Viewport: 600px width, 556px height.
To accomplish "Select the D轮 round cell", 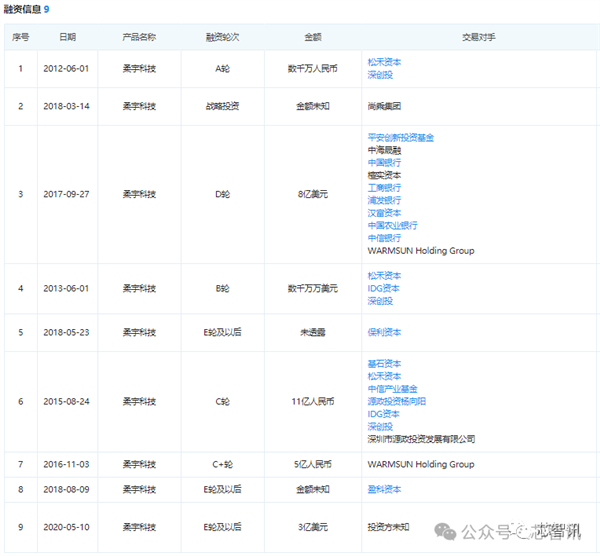I will tap(222, 194).
